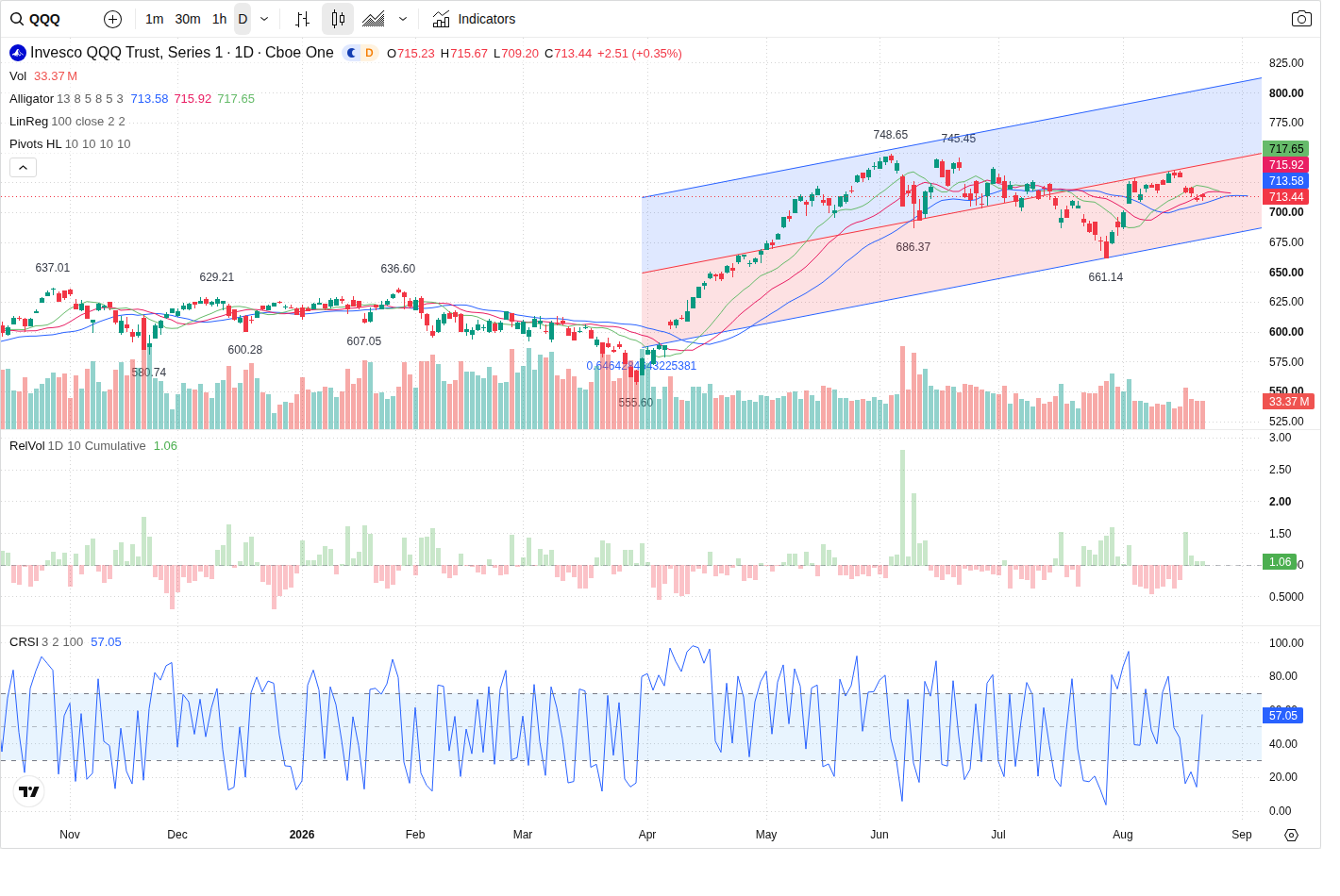This screenshot has height=896, width=1340.
Task: Select the candles chart style icon
Action: point(338,19)
